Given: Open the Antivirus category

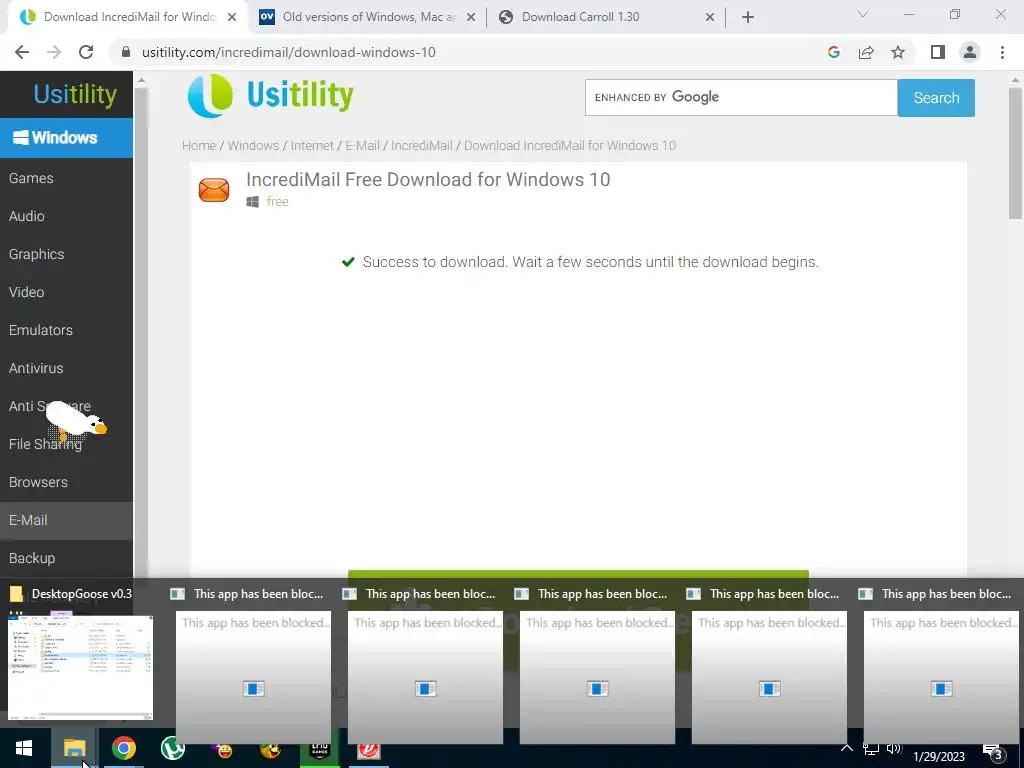Looking at the screenshot, I should click(x=36, y=368).
